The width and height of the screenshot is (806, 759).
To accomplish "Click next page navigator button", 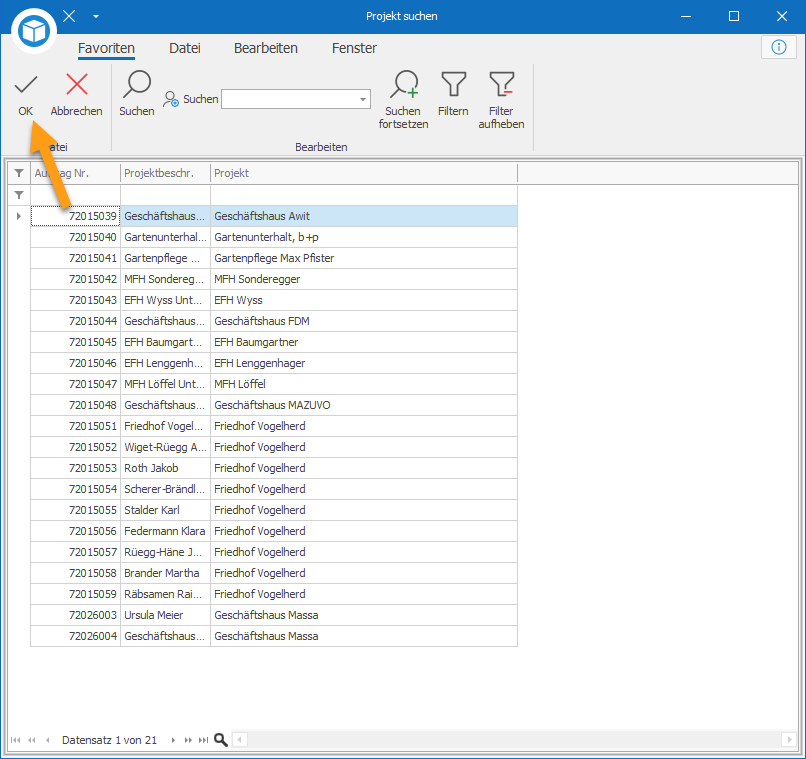I will tap(188, 740).
